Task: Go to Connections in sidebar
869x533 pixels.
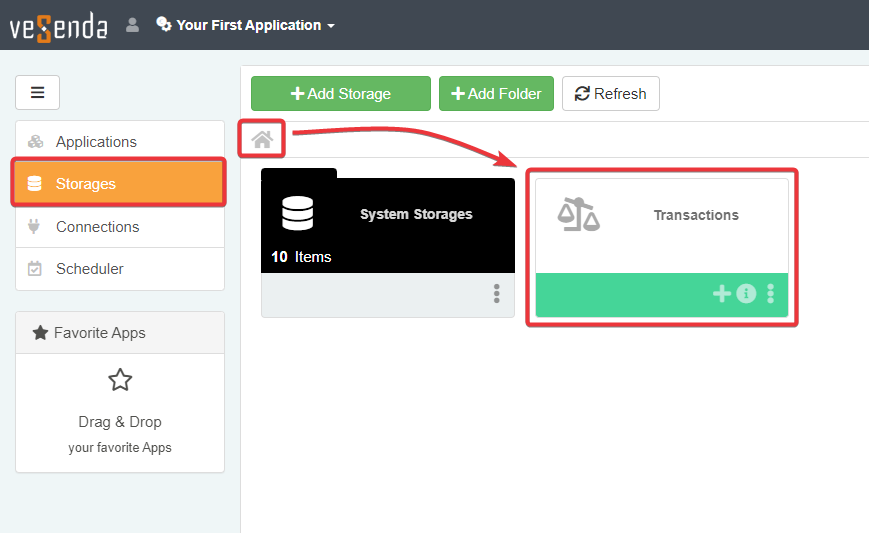Action: 97,227
